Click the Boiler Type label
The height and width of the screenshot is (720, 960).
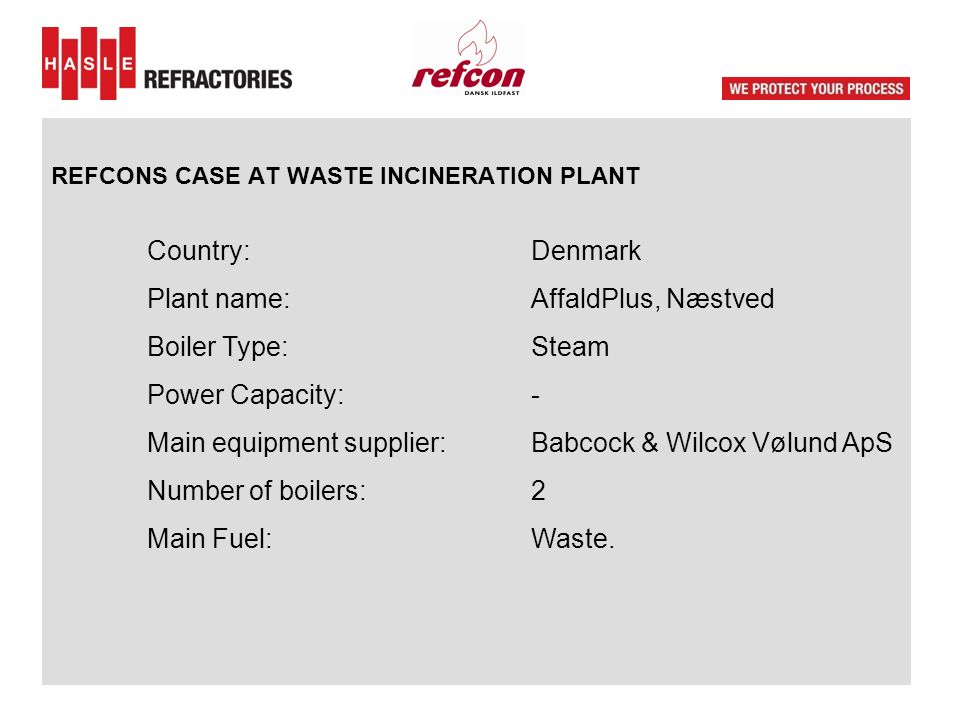[217, 347]
